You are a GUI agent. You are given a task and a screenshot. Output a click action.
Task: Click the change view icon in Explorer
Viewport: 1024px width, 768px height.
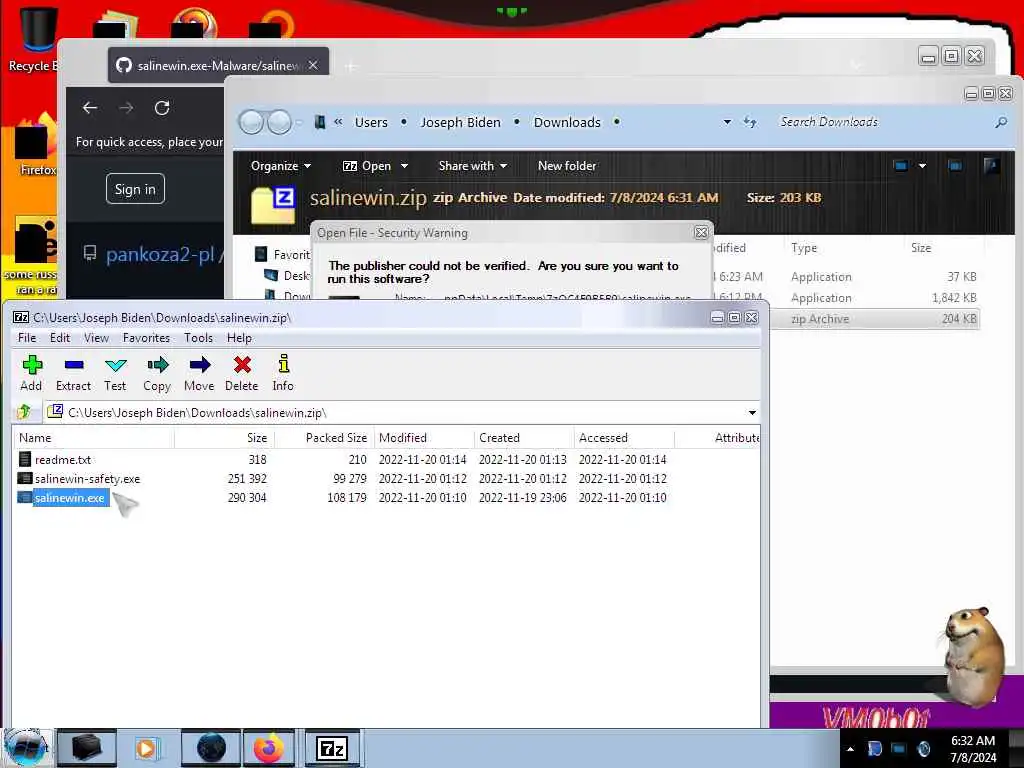[901, 166]
